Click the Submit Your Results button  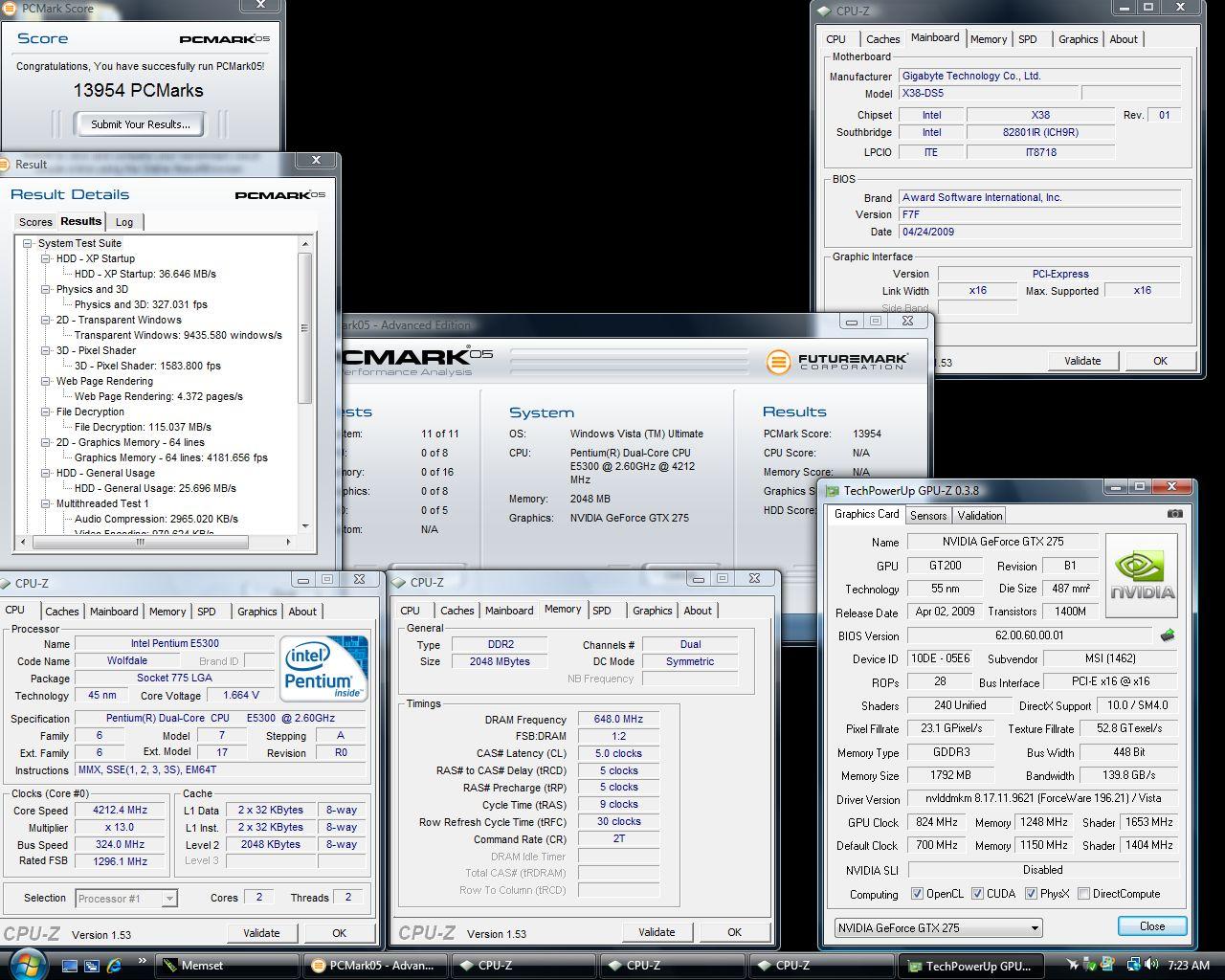pos(140,124)
